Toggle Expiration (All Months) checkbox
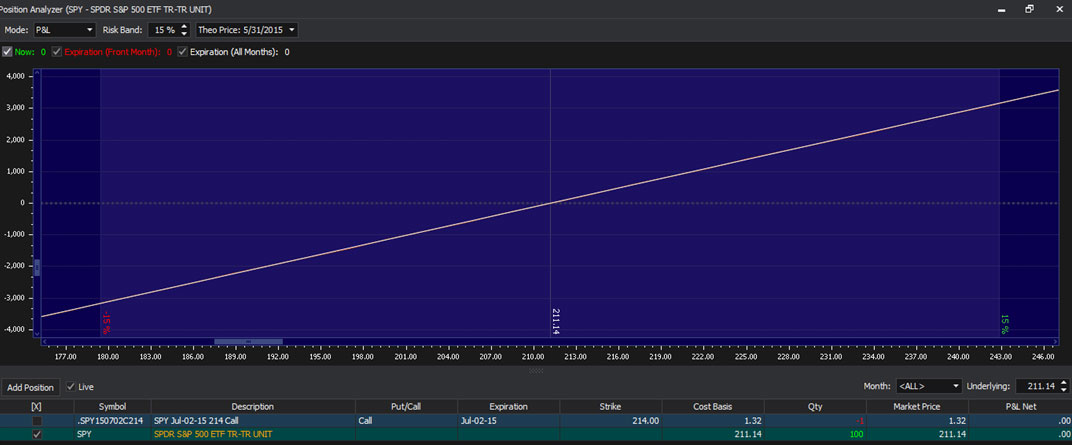Screen dimensions: 1073x445 [x=183, y=52]
